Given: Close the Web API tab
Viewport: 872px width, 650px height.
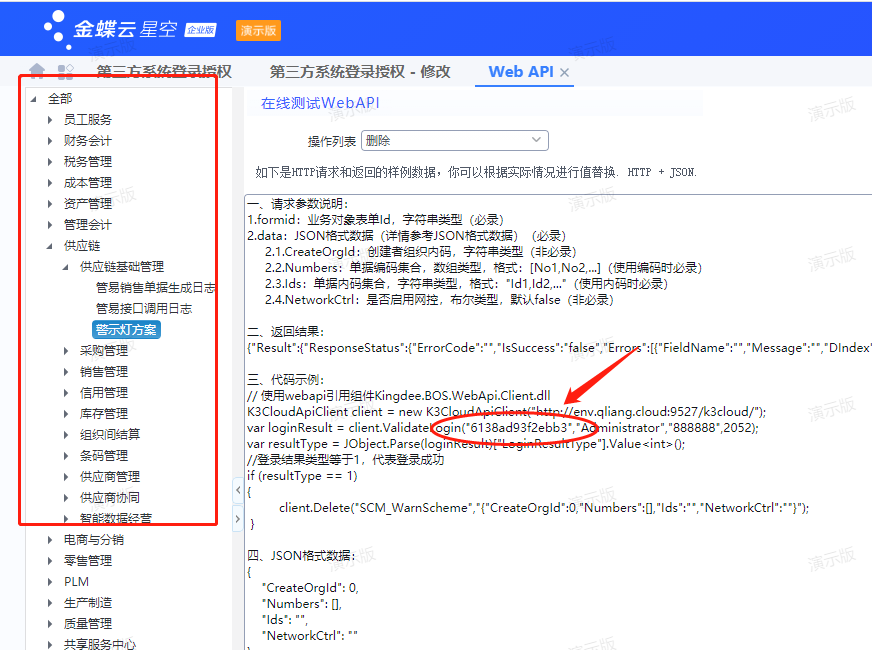Looking at the screenshot, I should [564, 72].
